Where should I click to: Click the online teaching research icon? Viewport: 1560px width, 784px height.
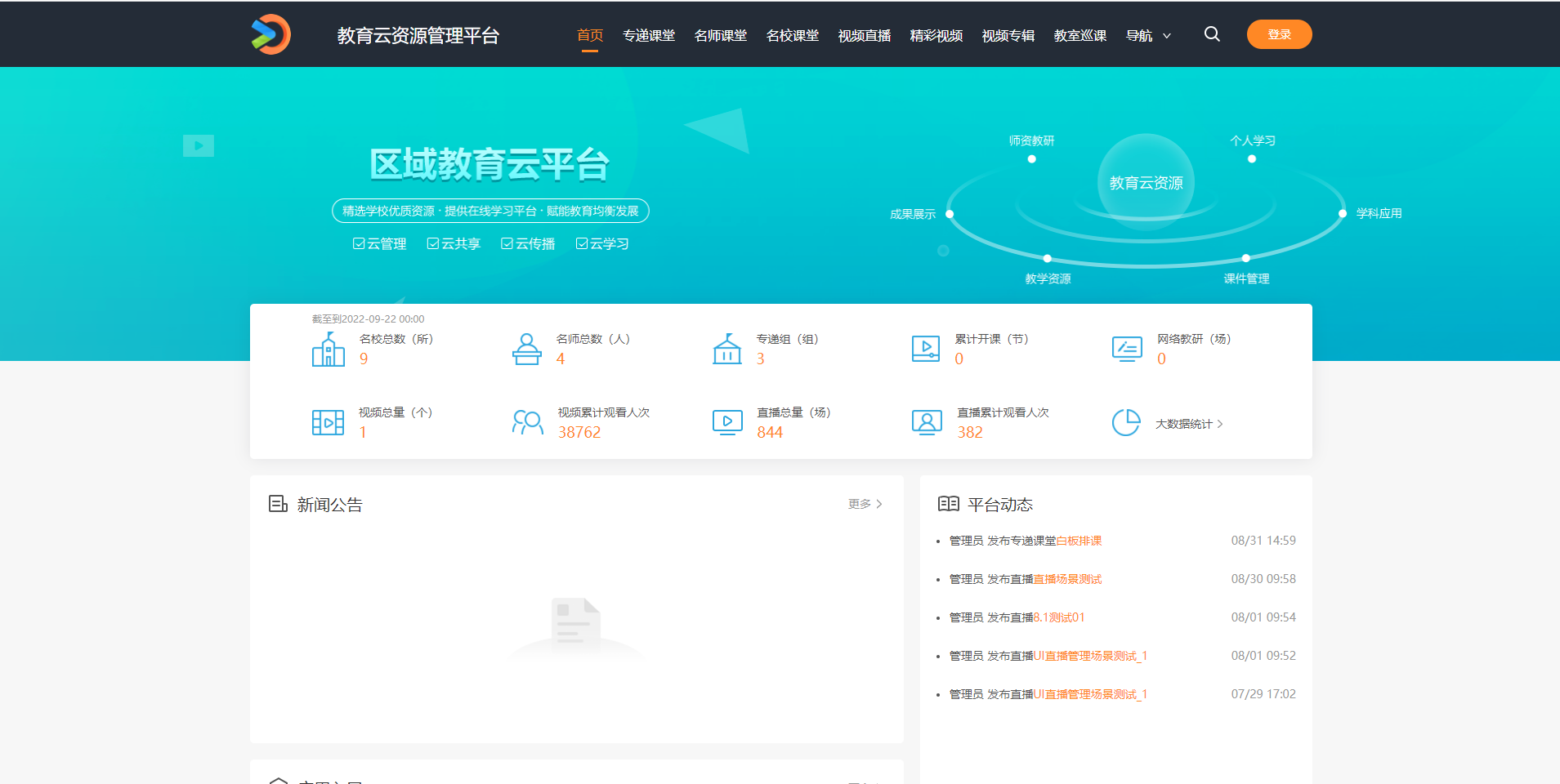(x=1127, y=350)
